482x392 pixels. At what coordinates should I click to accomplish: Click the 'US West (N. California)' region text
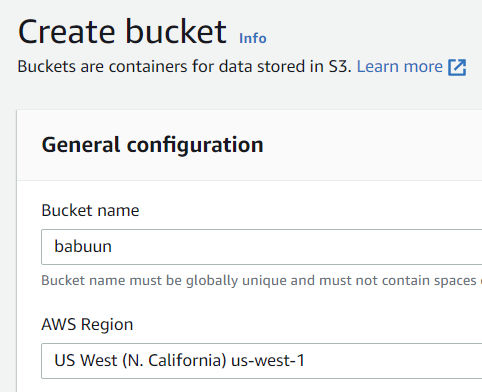[x=140, y=360]
